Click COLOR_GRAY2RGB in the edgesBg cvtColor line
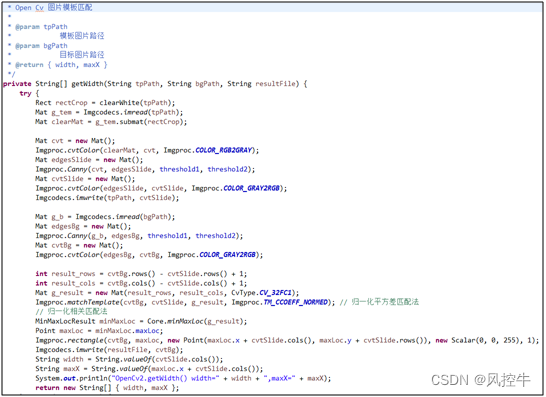The height and width of the screenshot is (397, 546). pos(227,255)
